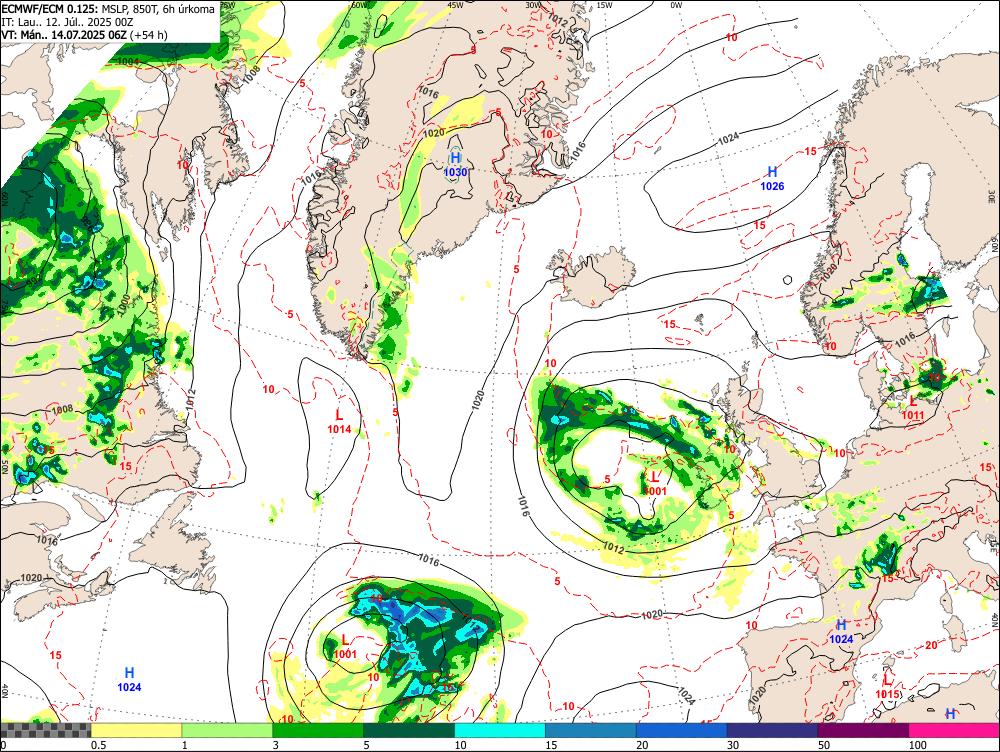Click the legend value label '3'
The width and height of the screenshot is (1000, 752).
[276, 745]
